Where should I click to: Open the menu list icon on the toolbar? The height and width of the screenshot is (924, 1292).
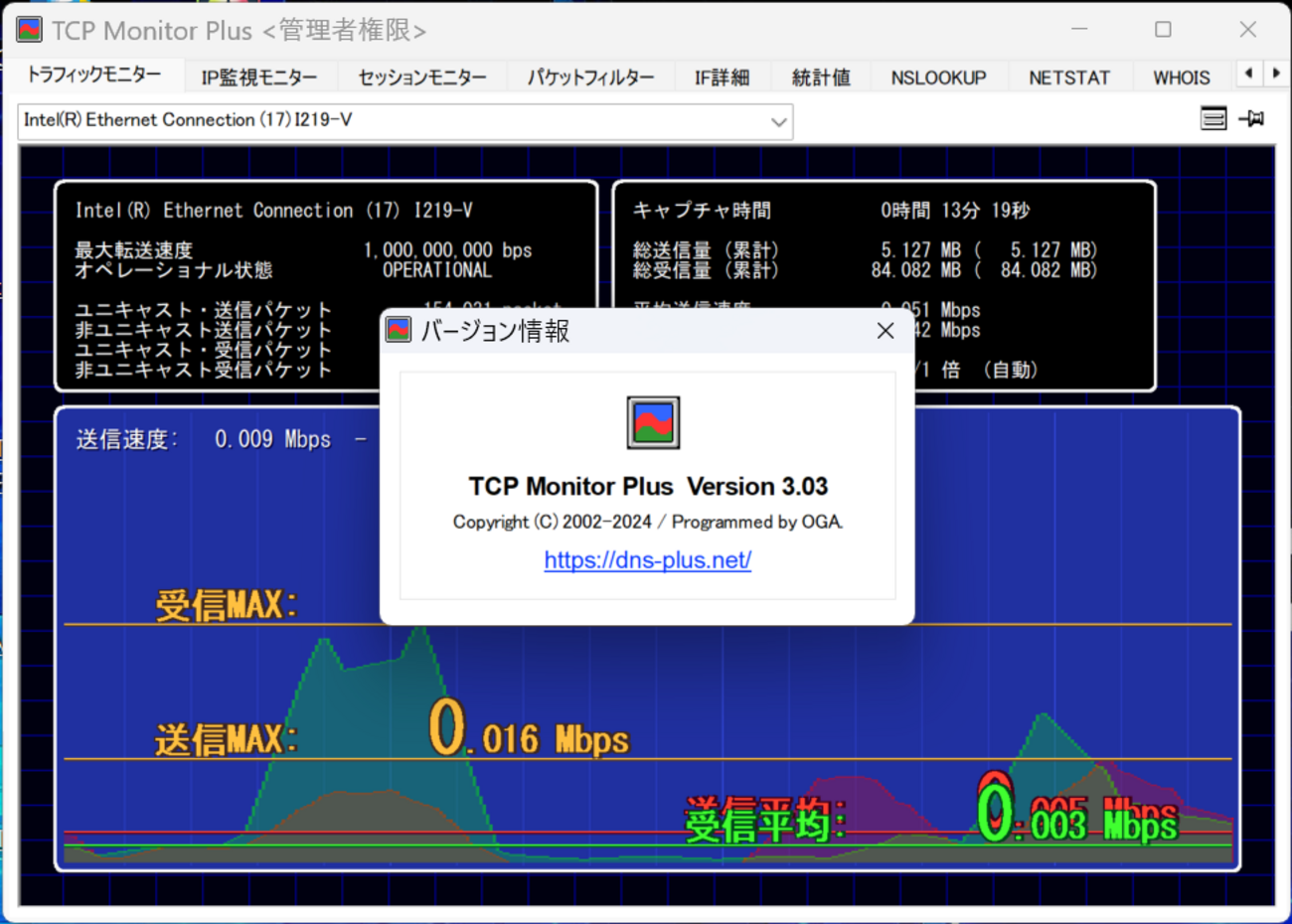[1212, 118]
